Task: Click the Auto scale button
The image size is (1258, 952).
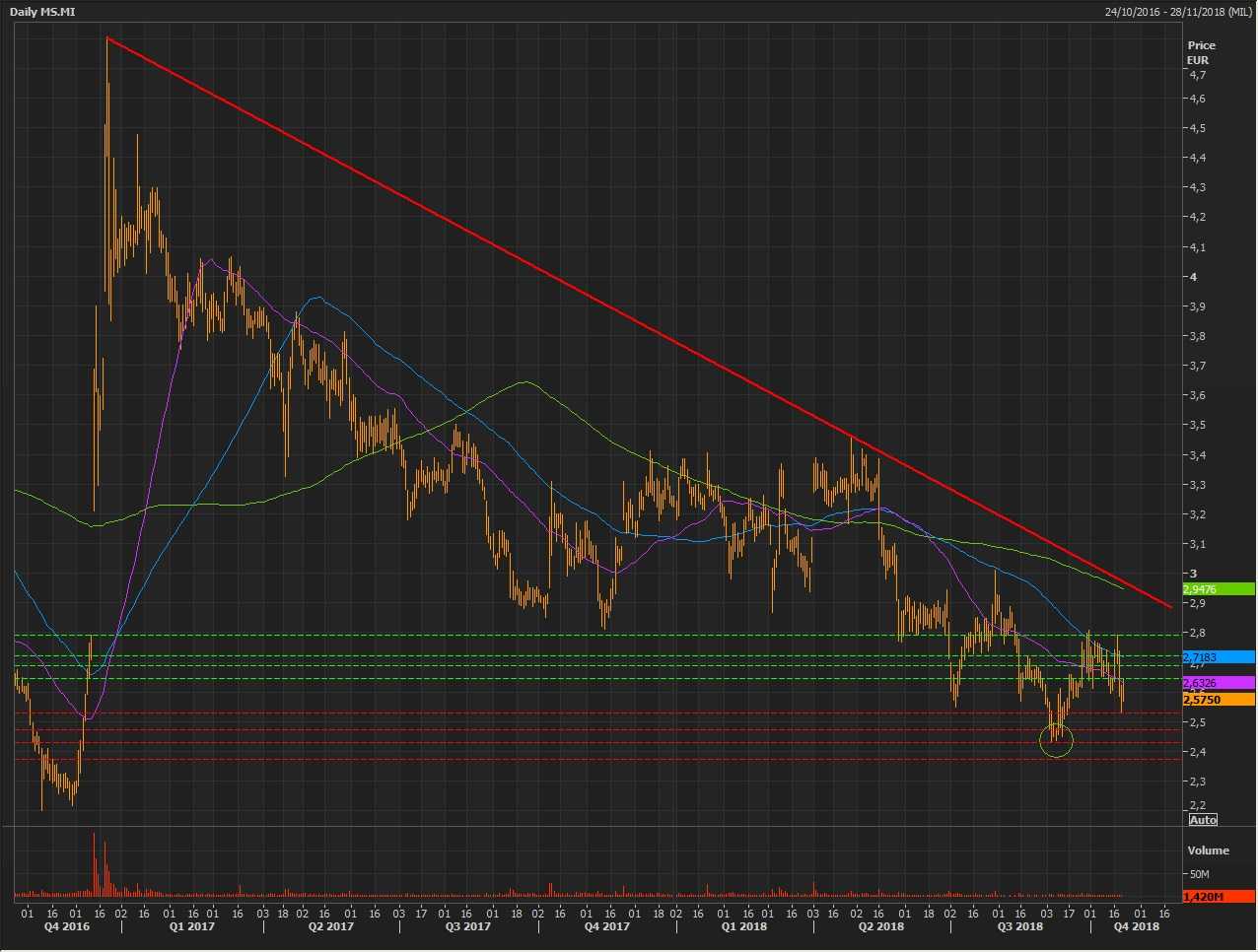Action: pos(1203,820)
